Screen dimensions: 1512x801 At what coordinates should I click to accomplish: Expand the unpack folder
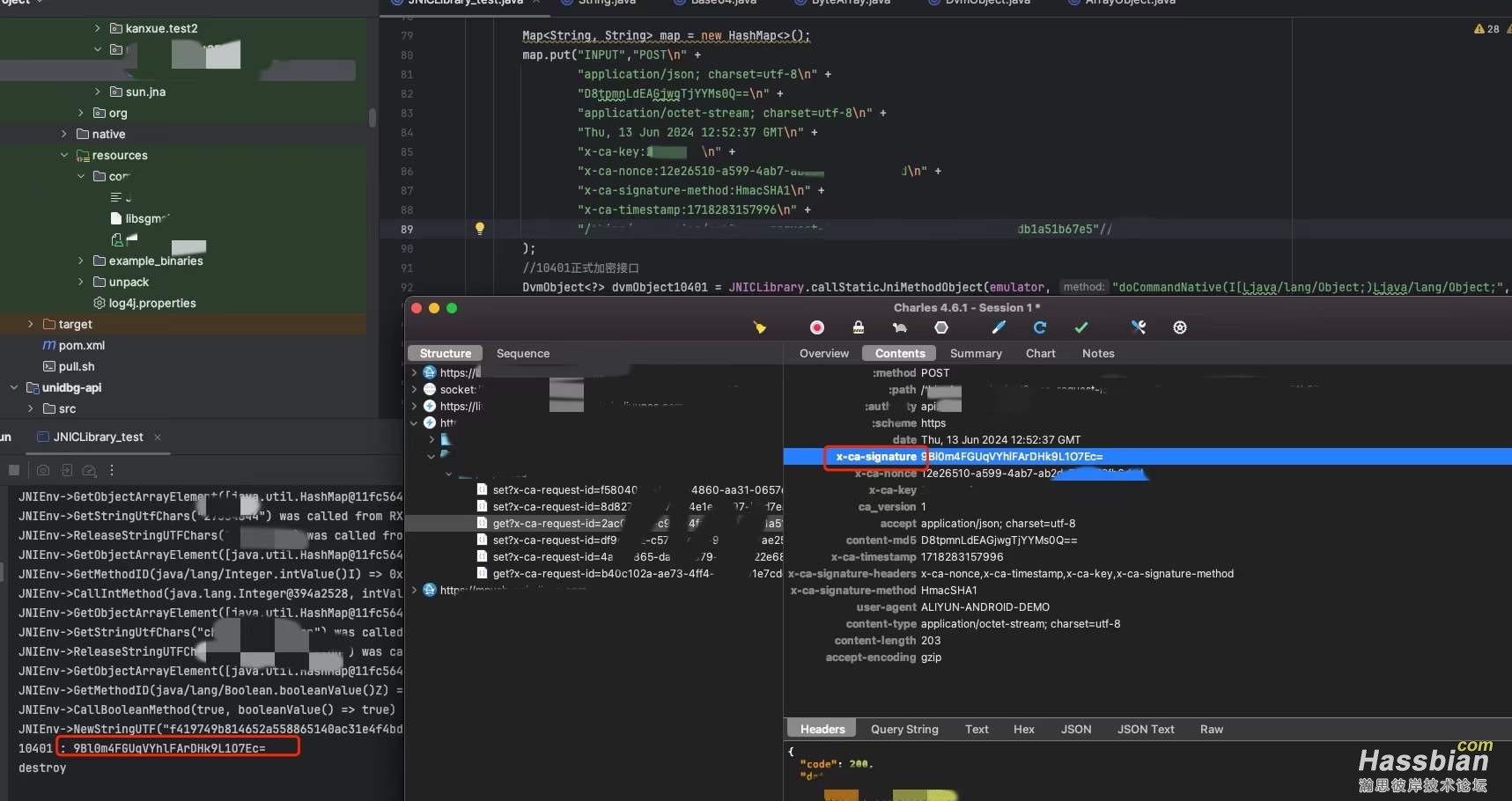tap(81, 282)
